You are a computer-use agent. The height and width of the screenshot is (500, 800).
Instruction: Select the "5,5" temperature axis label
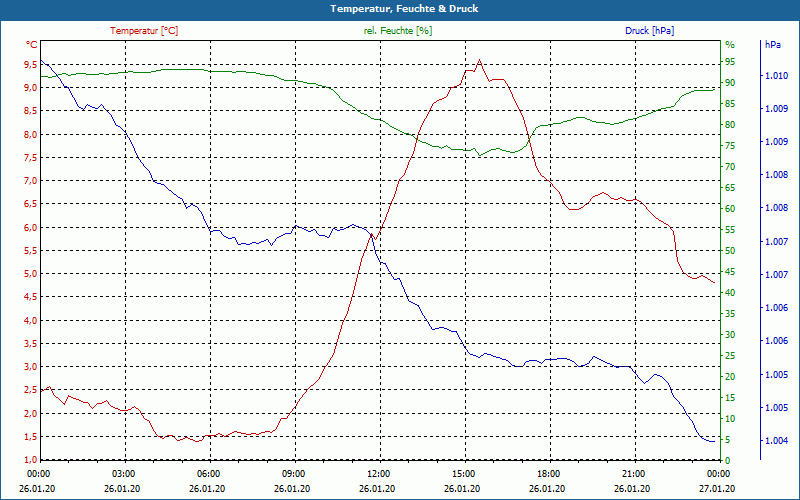pos(31,251)
